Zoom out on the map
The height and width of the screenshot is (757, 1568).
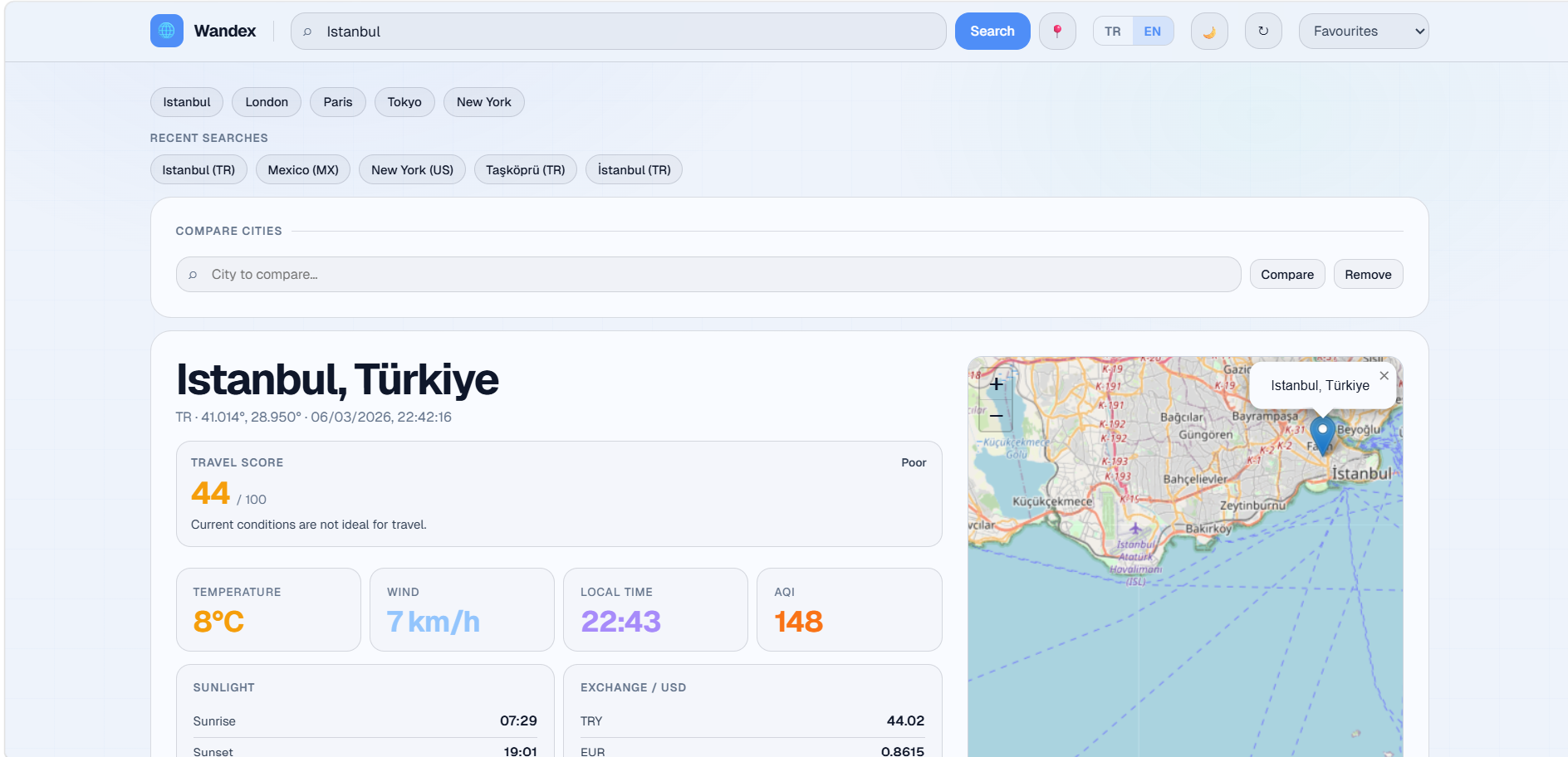(996, 415)
